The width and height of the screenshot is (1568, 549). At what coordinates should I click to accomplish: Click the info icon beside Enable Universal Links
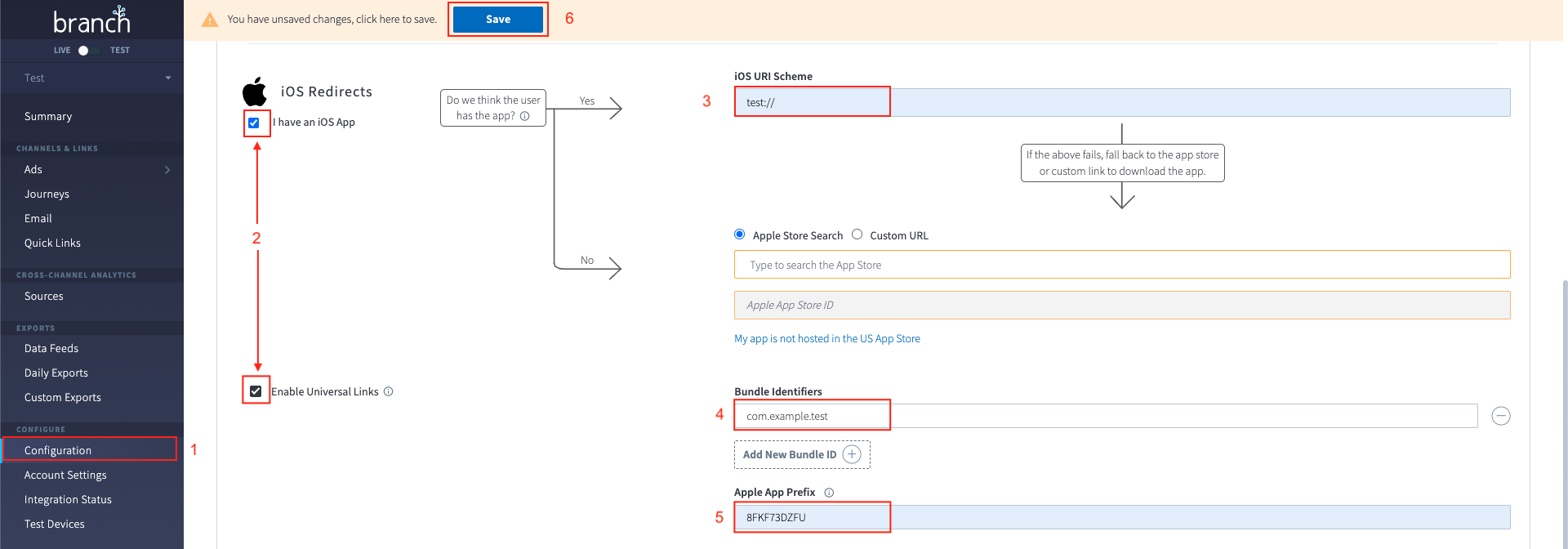pos(389,391)
